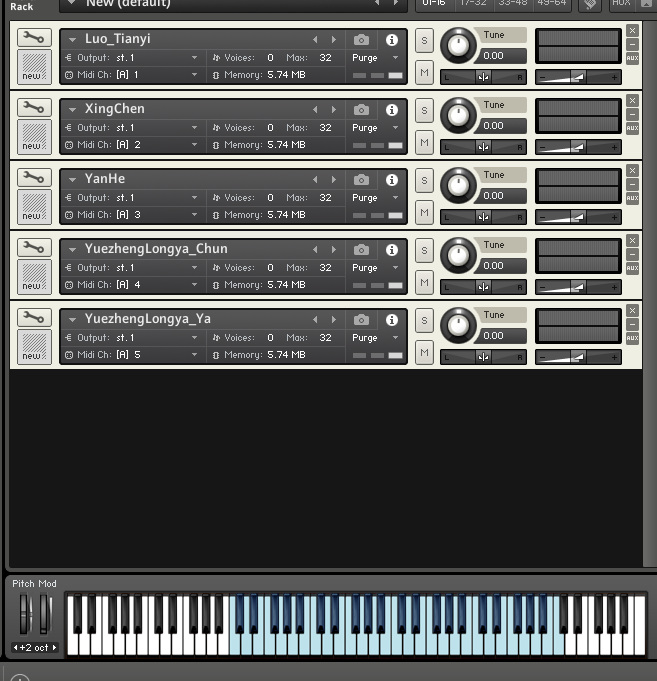The width and height of the screenshot is (657, 681).
Task: Mute the Luo_Tianyi instrument
Action: point(424,73)
